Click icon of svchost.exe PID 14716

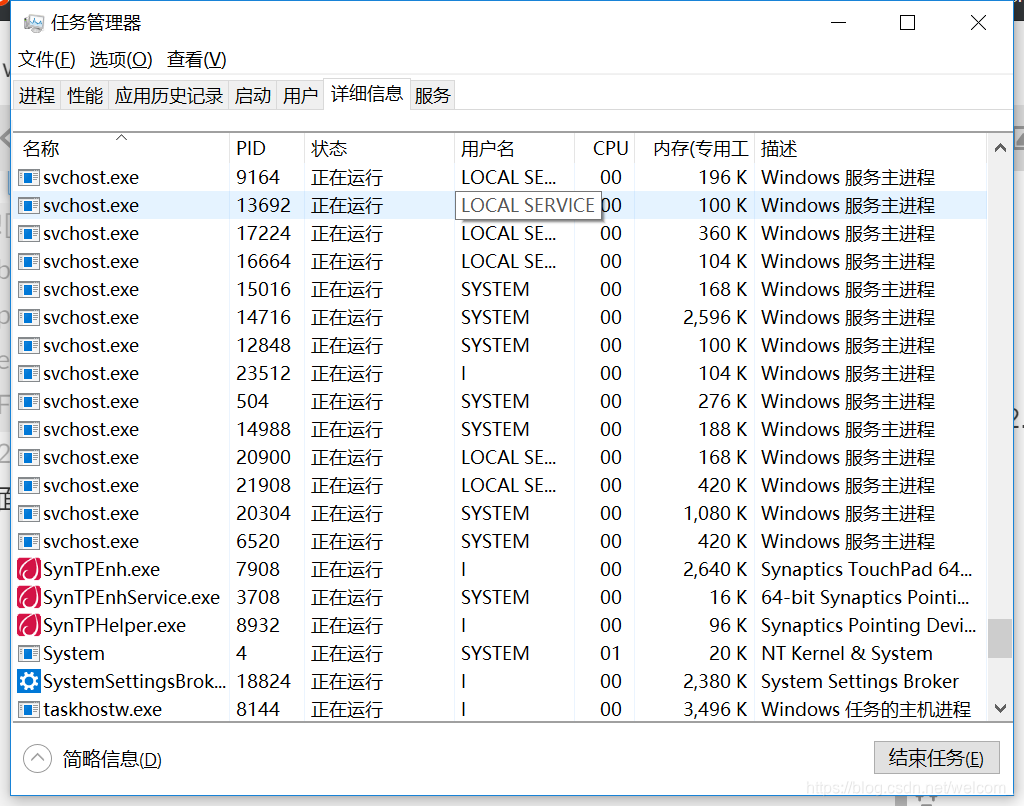point(29,318)
